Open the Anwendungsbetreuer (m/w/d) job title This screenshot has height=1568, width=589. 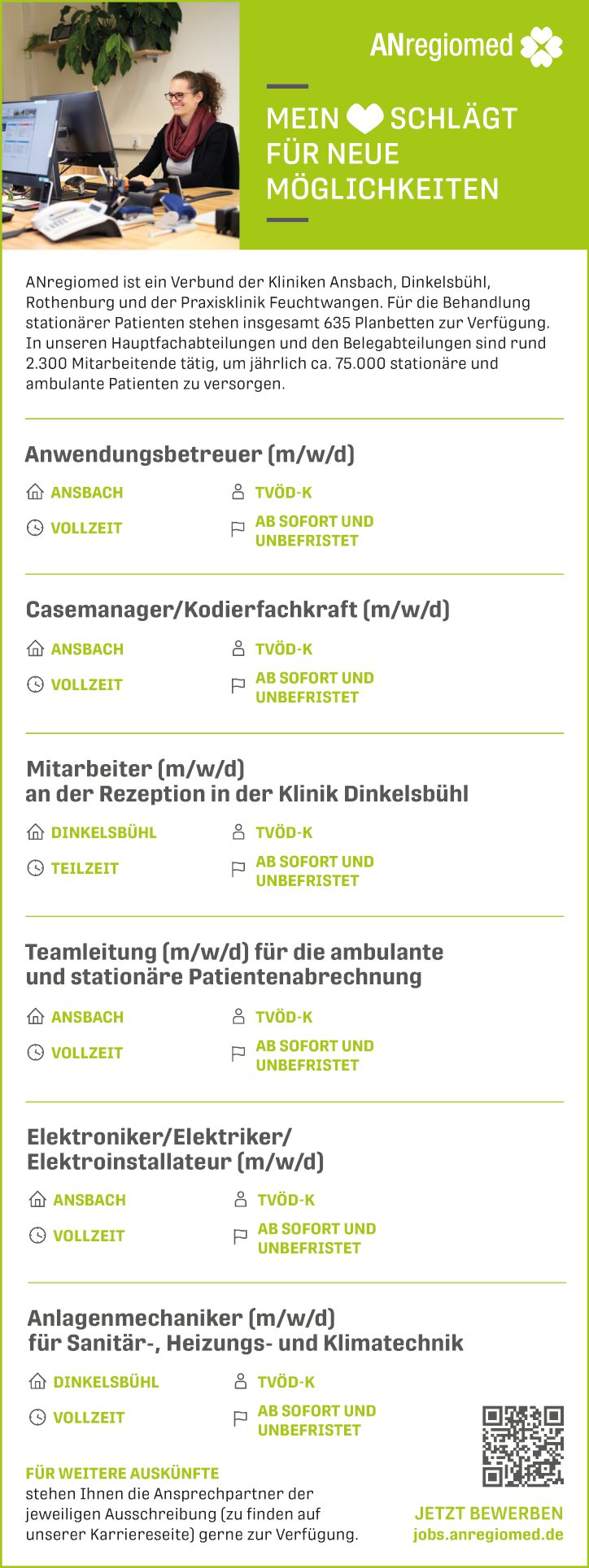[190, 454]
